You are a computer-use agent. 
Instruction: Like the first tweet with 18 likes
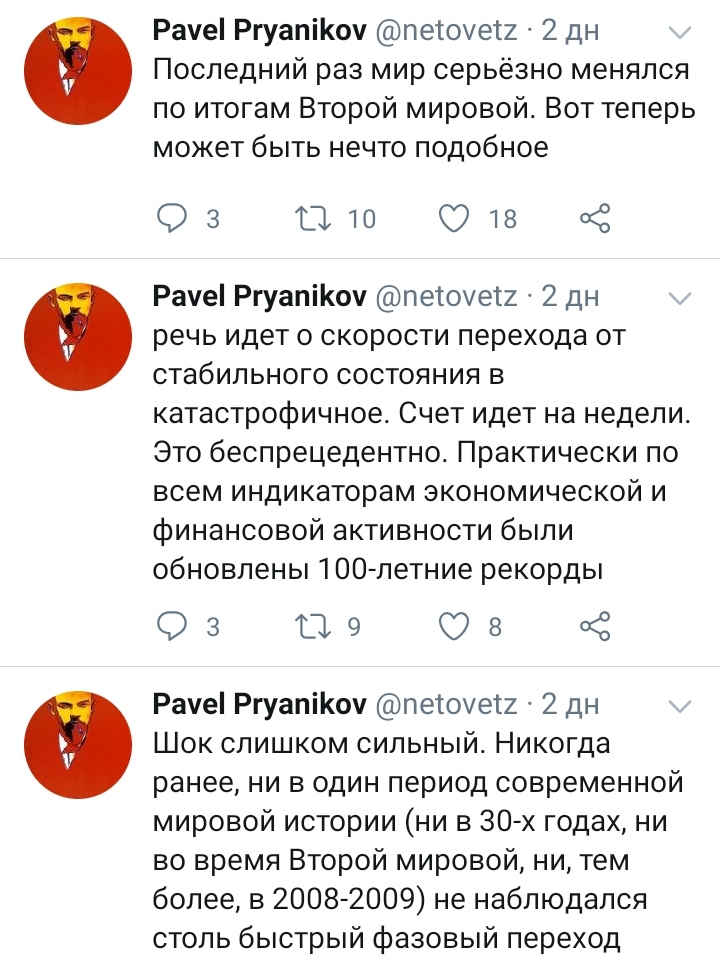(454, 218)
